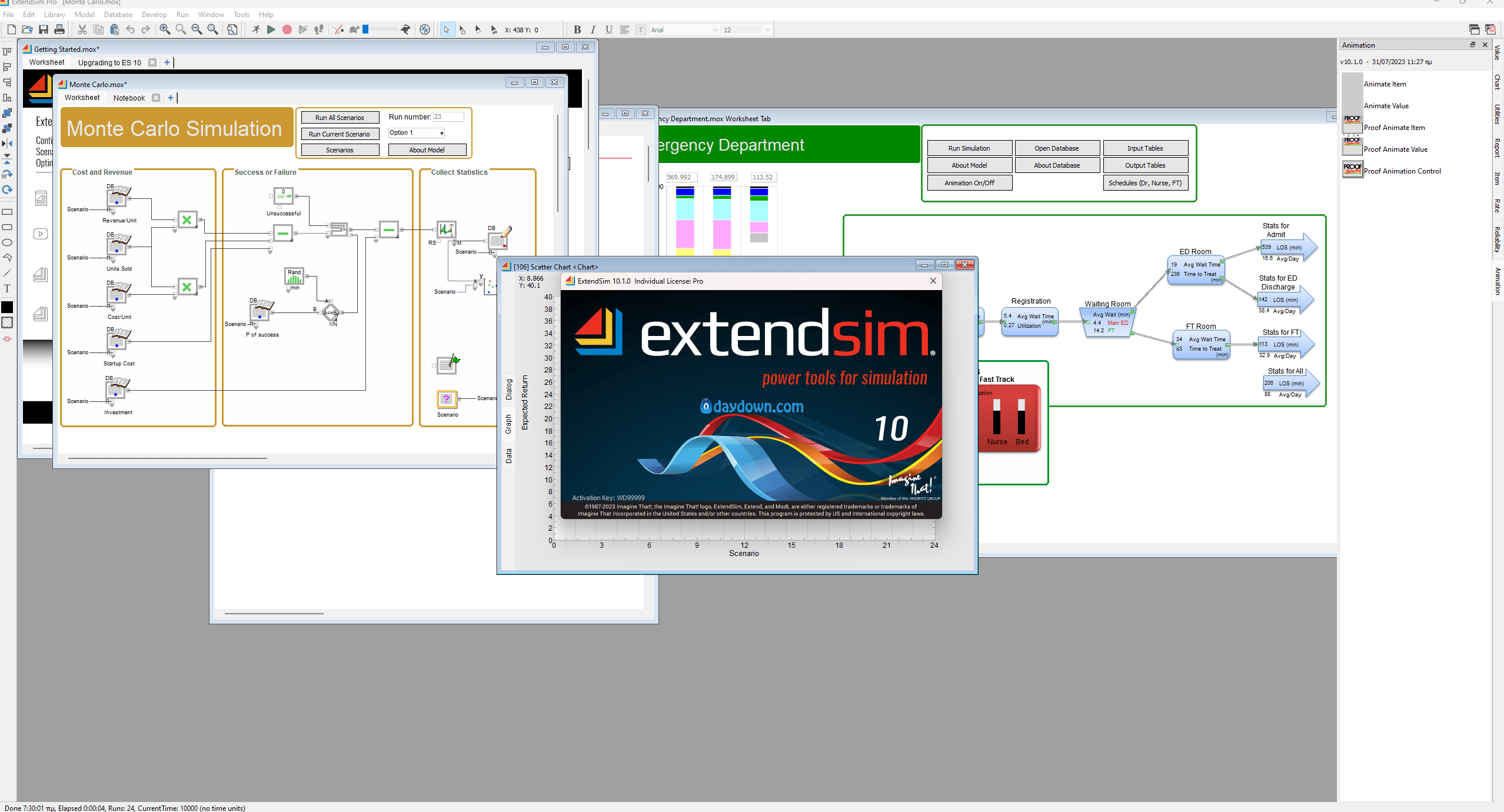1504x812 pixels.
Task: Click Open Database button
Action: [1056, 148]
